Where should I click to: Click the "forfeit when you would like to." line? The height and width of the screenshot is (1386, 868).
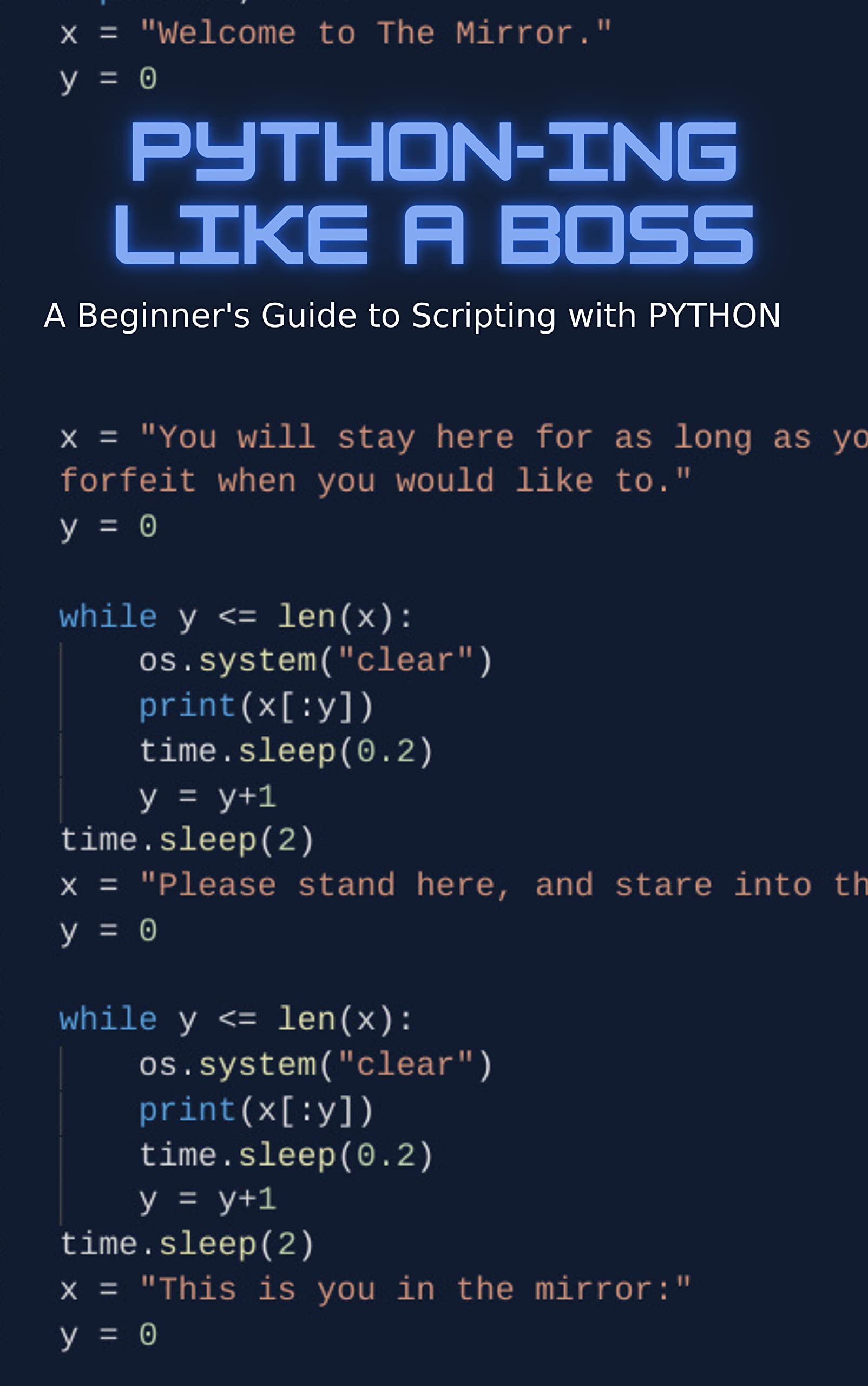[376, 481]
